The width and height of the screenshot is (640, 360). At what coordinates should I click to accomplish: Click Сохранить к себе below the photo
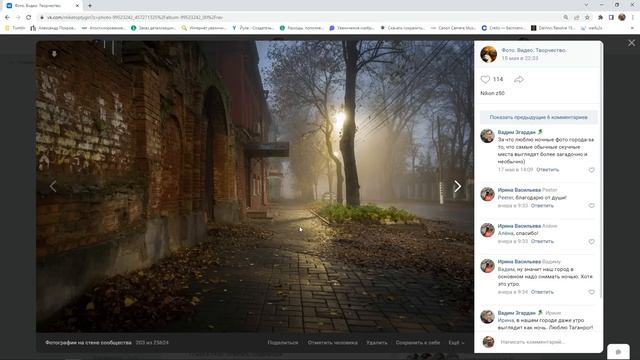point(418,342)
